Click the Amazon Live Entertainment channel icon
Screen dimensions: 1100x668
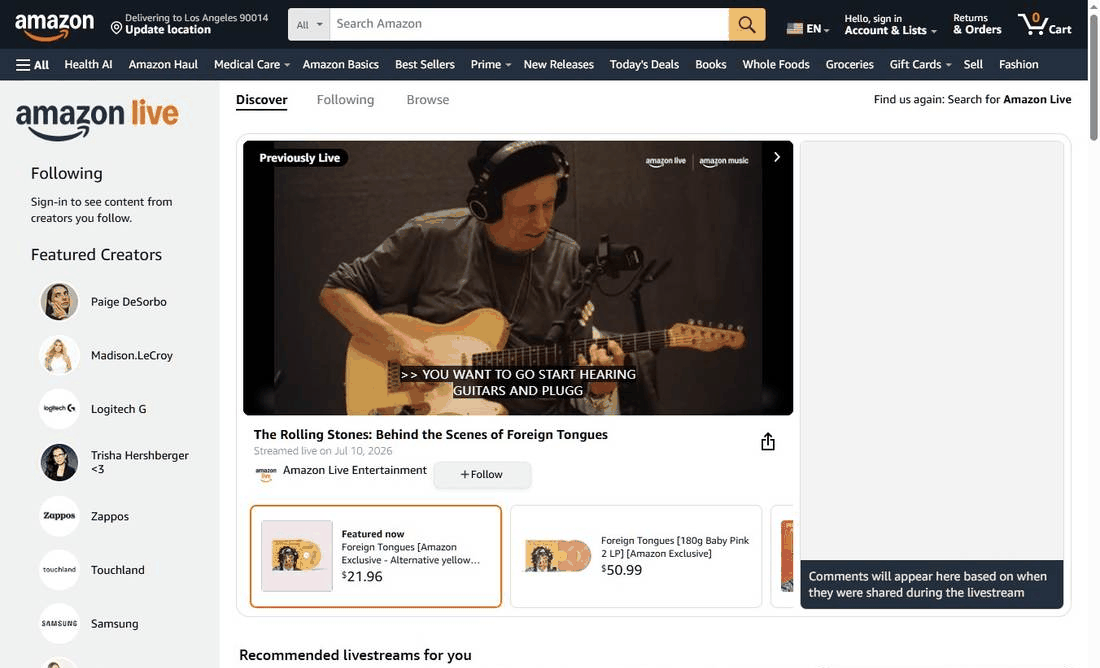[x=265, y=474]
